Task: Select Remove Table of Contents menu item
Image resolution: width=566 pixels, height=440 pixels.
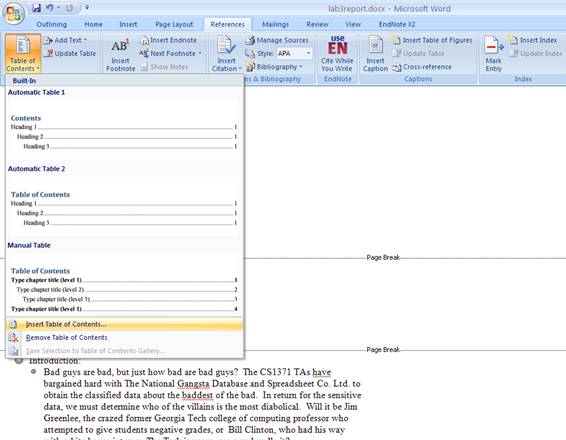Action: [x=124, y=337]
